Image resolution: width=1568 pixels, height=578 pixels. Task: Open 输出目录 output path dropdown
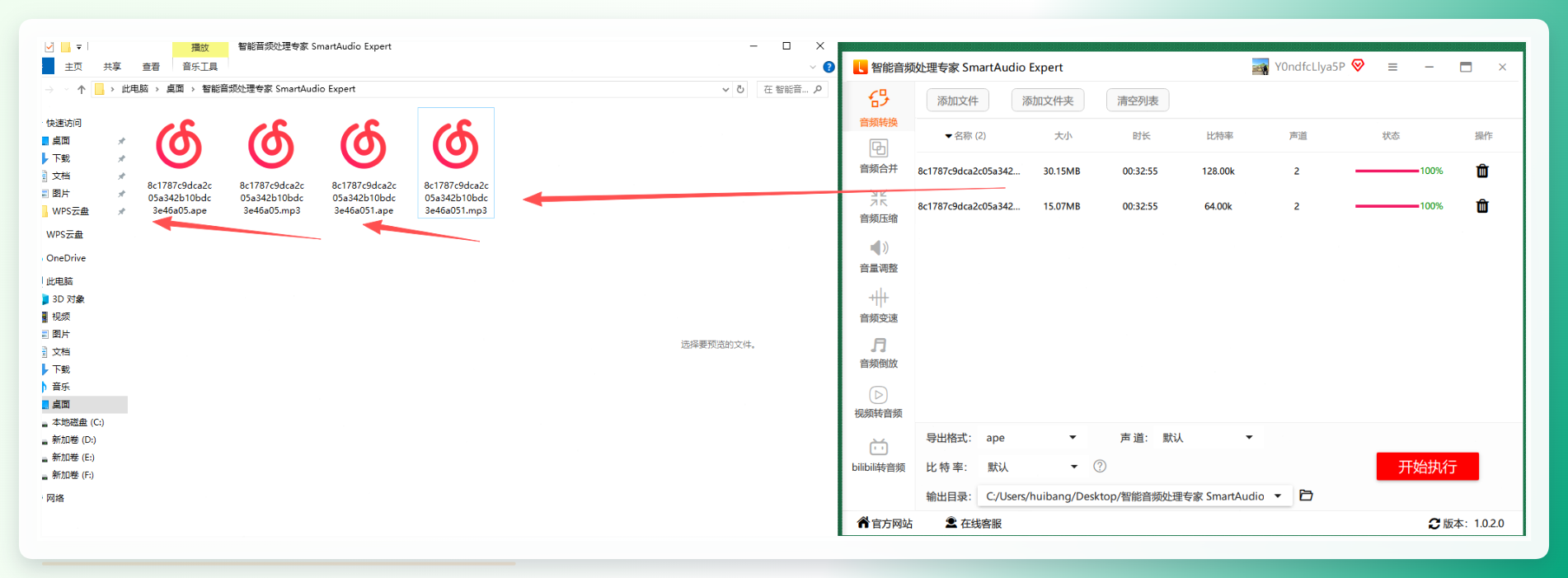pyautogui.click(x=1134, y=496)
